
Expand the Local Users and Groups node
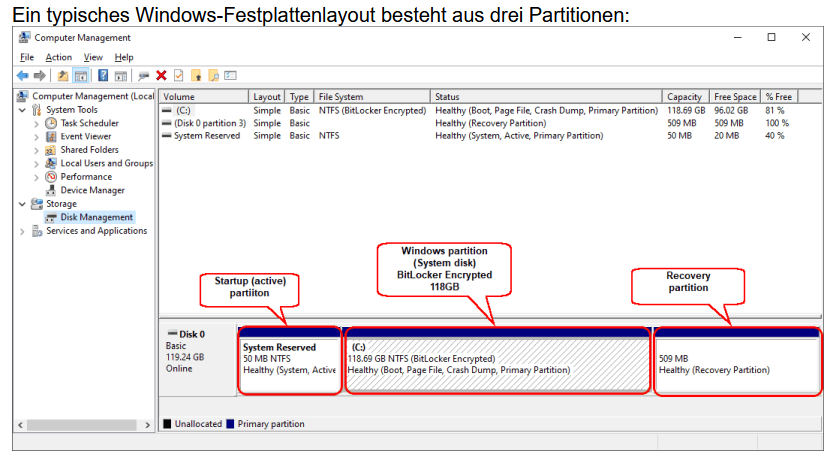click(36, 164)
